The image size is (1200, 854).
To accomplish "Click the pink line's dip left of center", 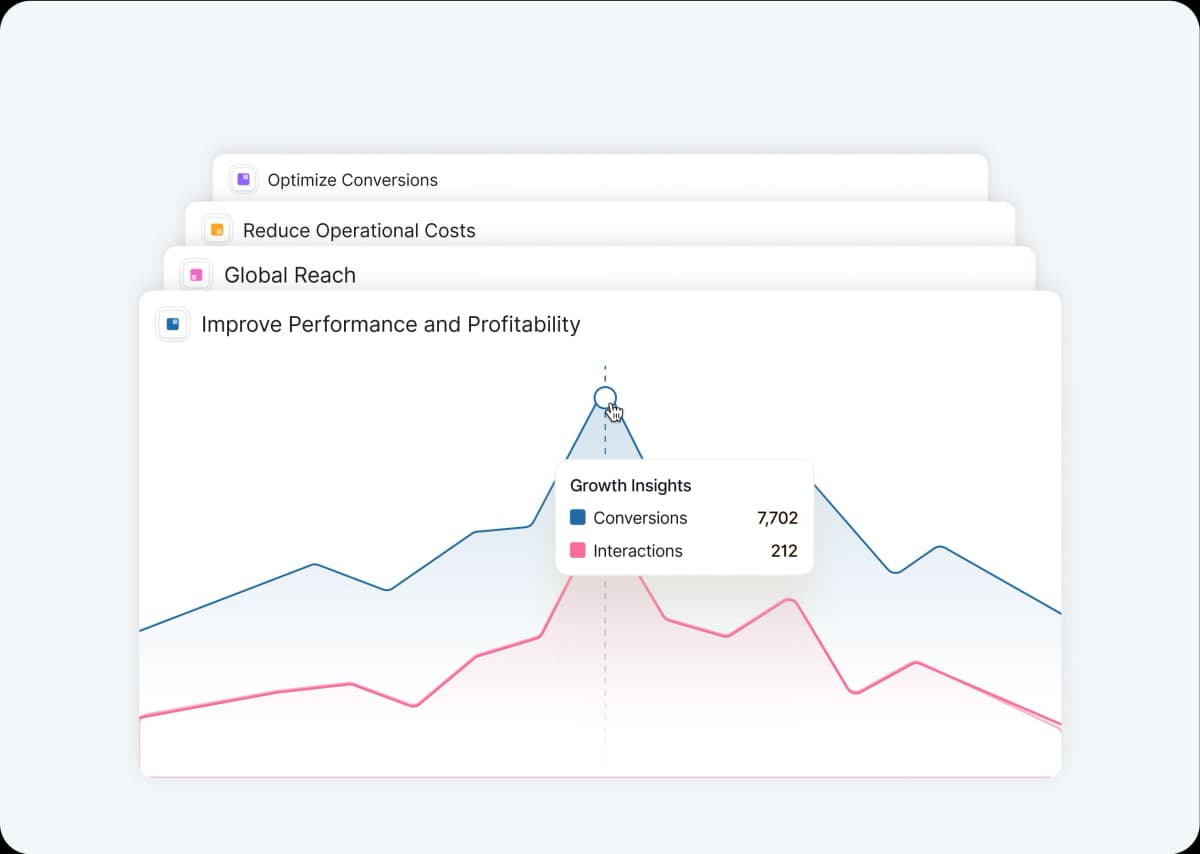I will pos(414,706).
